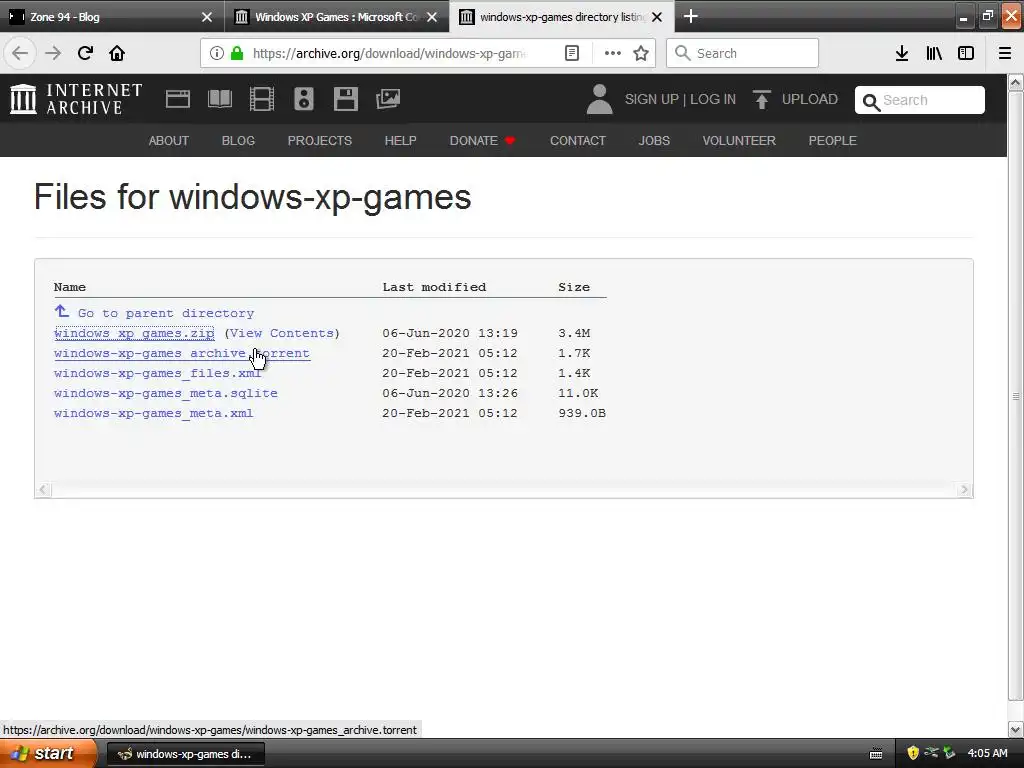Click the SIGN UP link

coord(651,99)
